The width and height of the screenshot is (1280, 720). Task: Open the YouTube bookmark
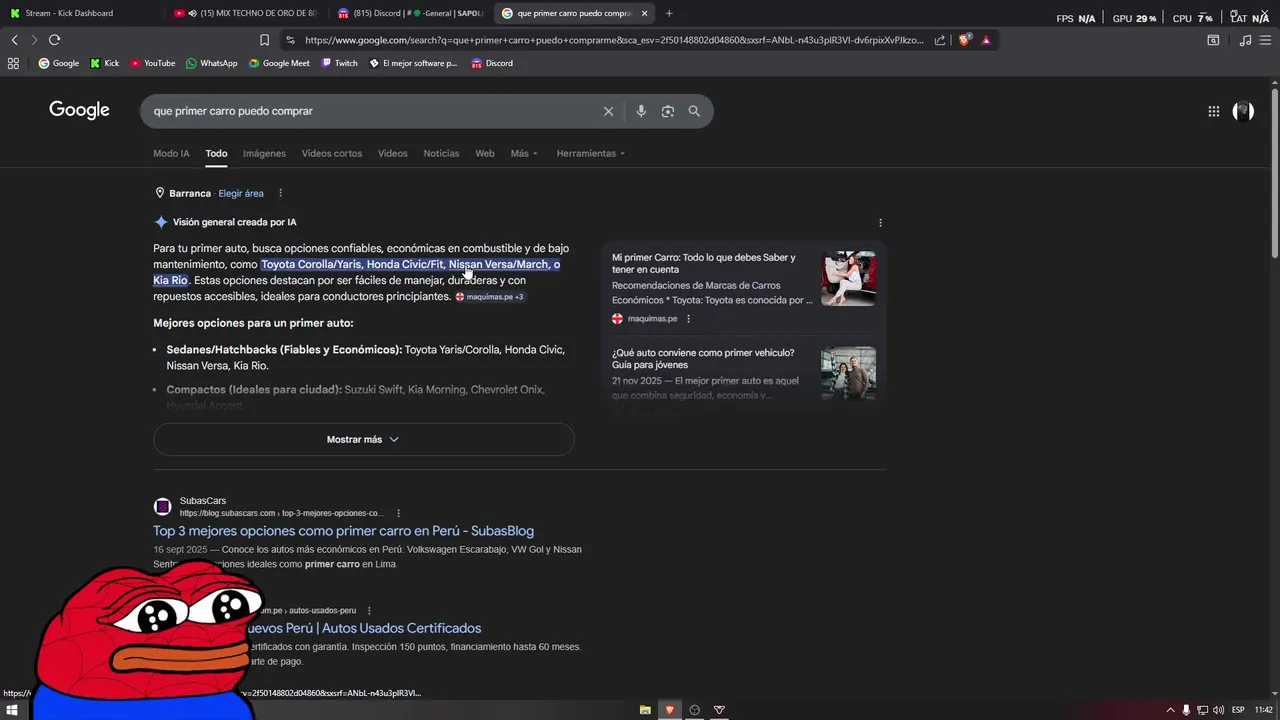[152, 63]
